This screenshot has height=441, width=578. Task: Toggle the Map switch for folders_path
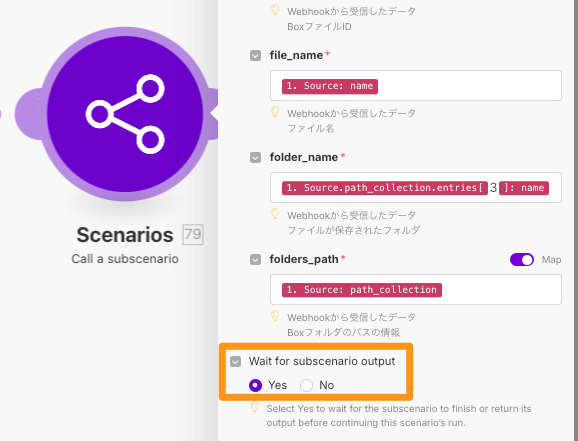coord(522,260)
